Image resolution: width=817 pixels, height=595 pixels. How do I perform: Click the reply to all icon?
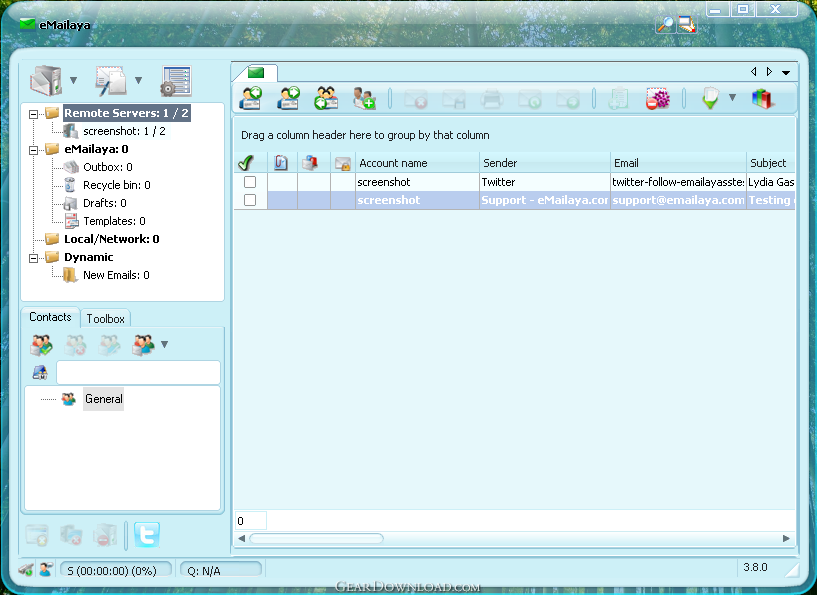point(326,98)
